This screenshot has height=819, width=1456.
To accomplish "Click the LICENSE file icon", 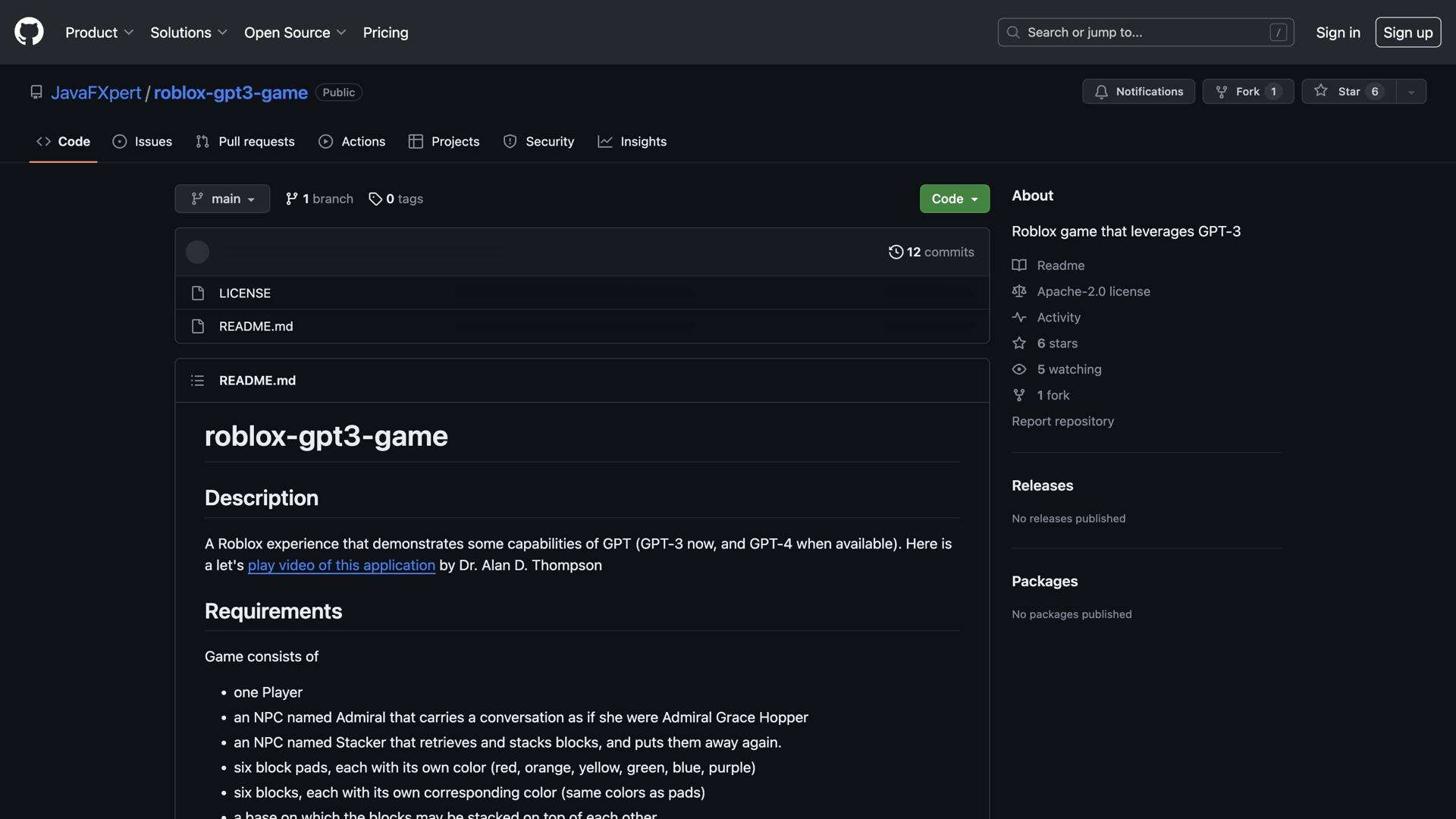I will pyautogui.click(x=198, y=293).
